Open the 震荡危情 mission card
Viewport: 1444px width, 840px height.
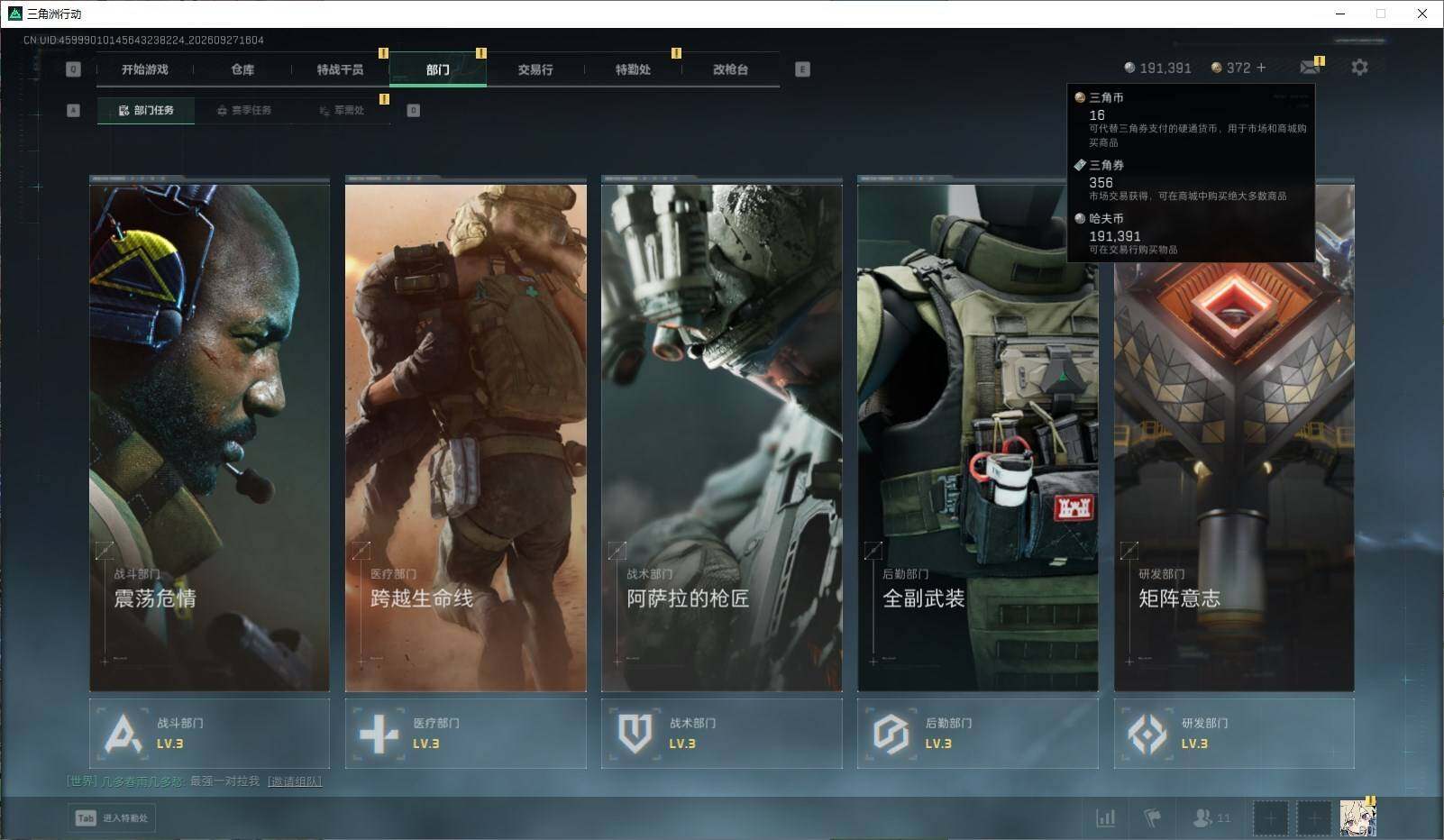[209, 434]
